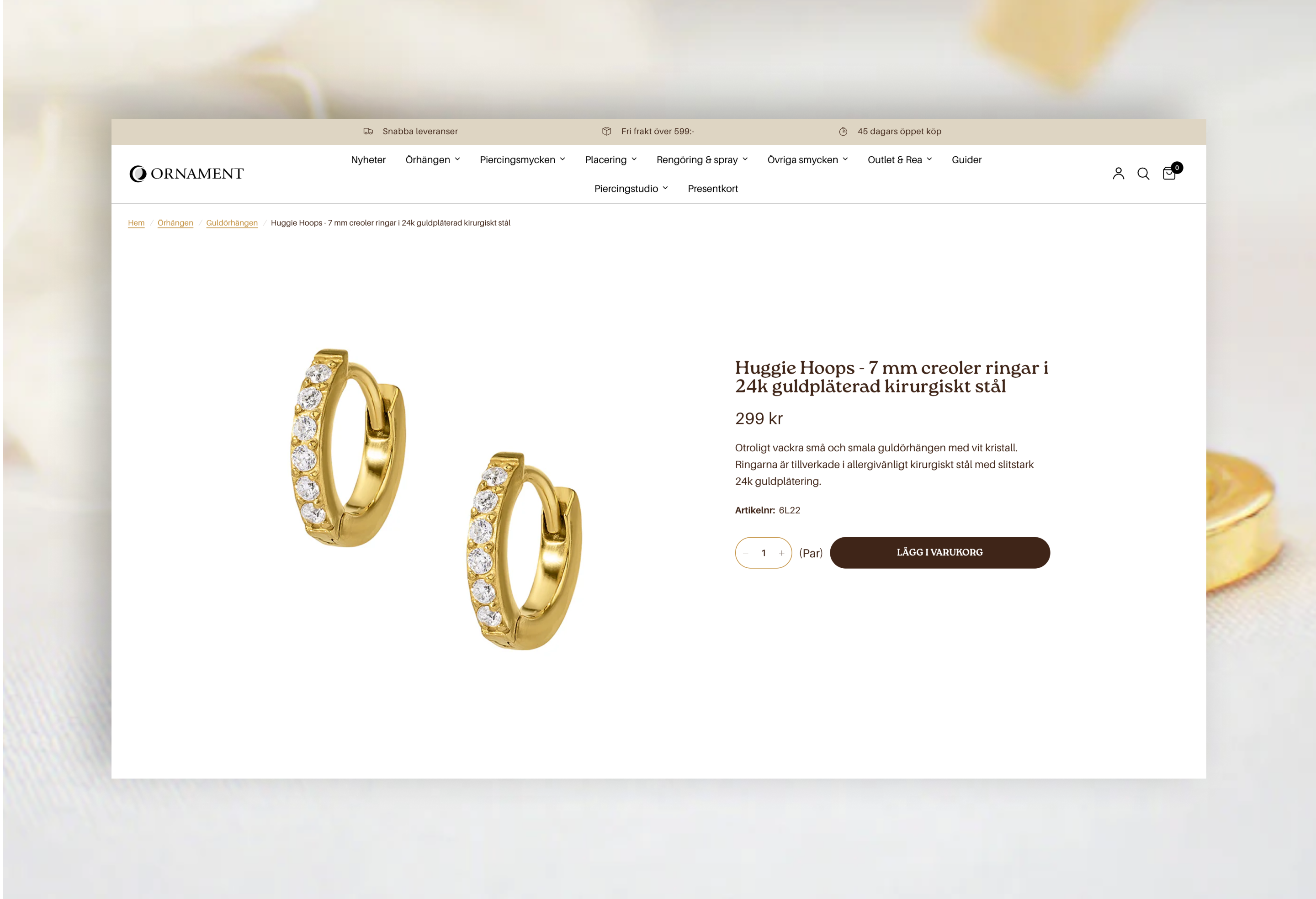Image resolution: width=1316 pixels, height=899 pixels.
Task: Click the quantity input field
Action: [763, 553]
